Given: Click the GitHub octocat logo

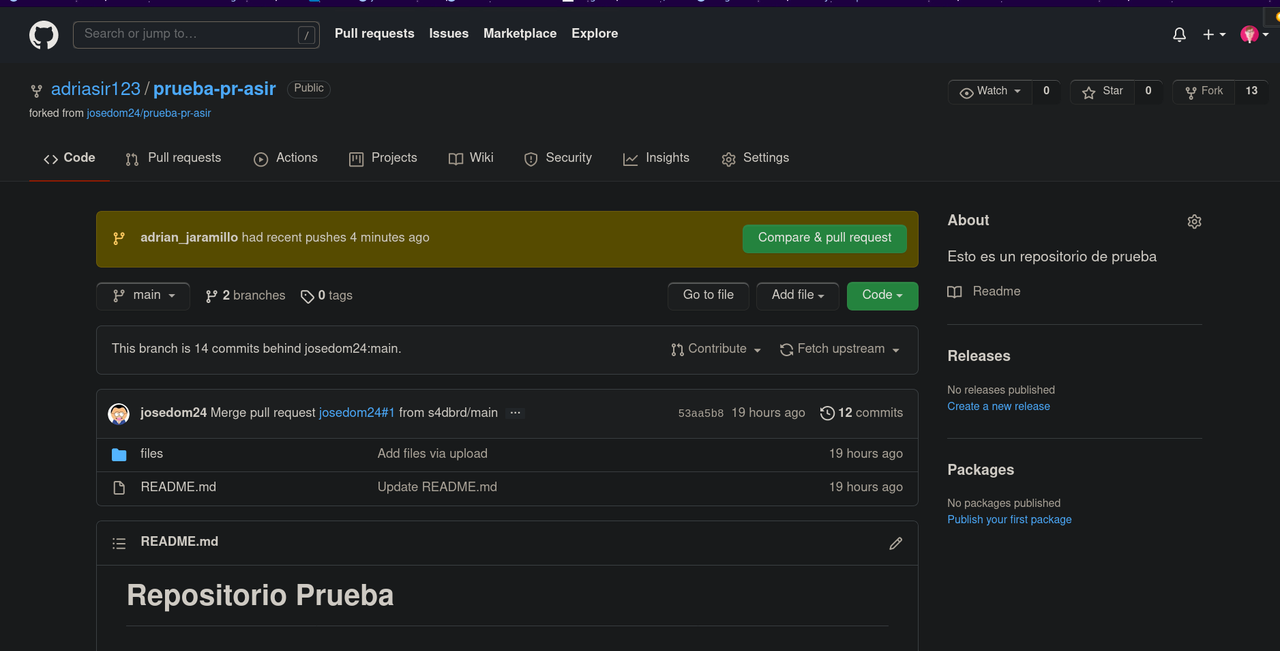Looking at the screenshot, I should tap(44, 35).
